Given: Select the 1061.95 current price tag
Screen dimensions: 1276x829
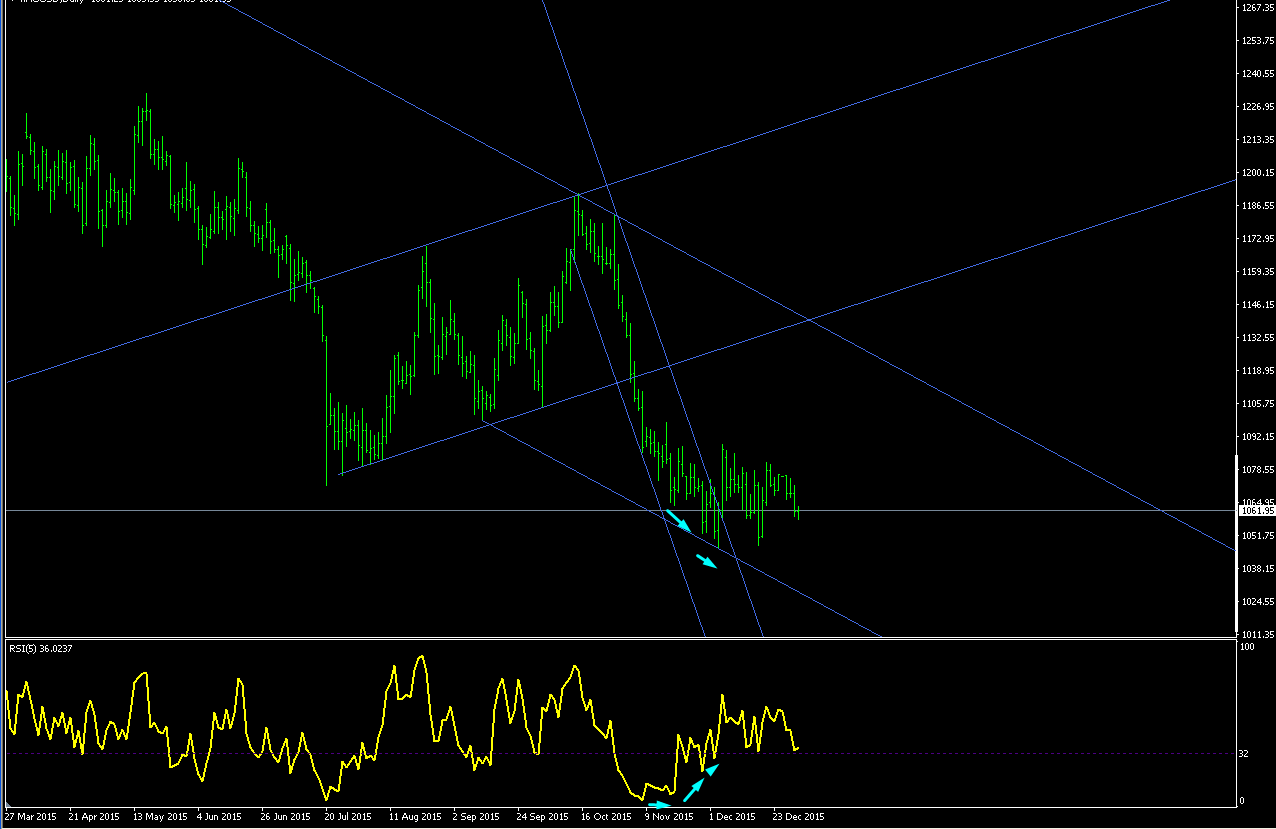Looking at the screenshot, I should (x=1256, y=511).
